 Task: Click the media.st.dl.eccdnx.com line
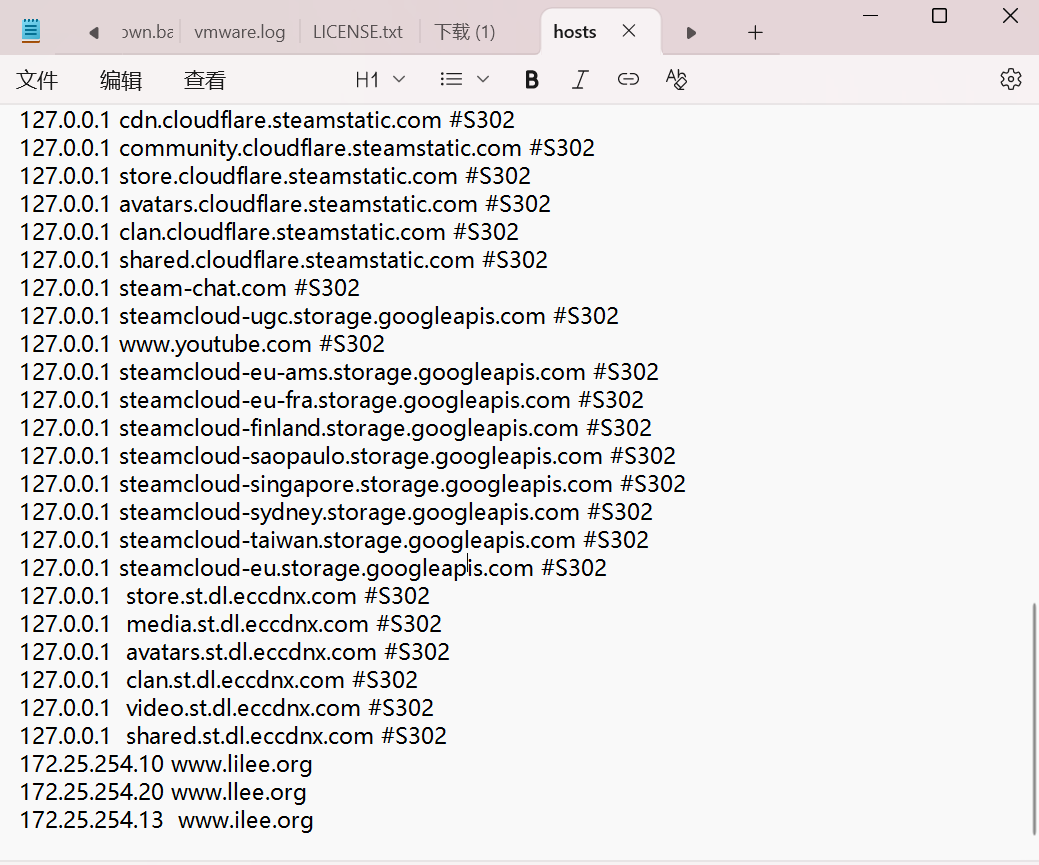pyautogui.click(x=231, y=624)
